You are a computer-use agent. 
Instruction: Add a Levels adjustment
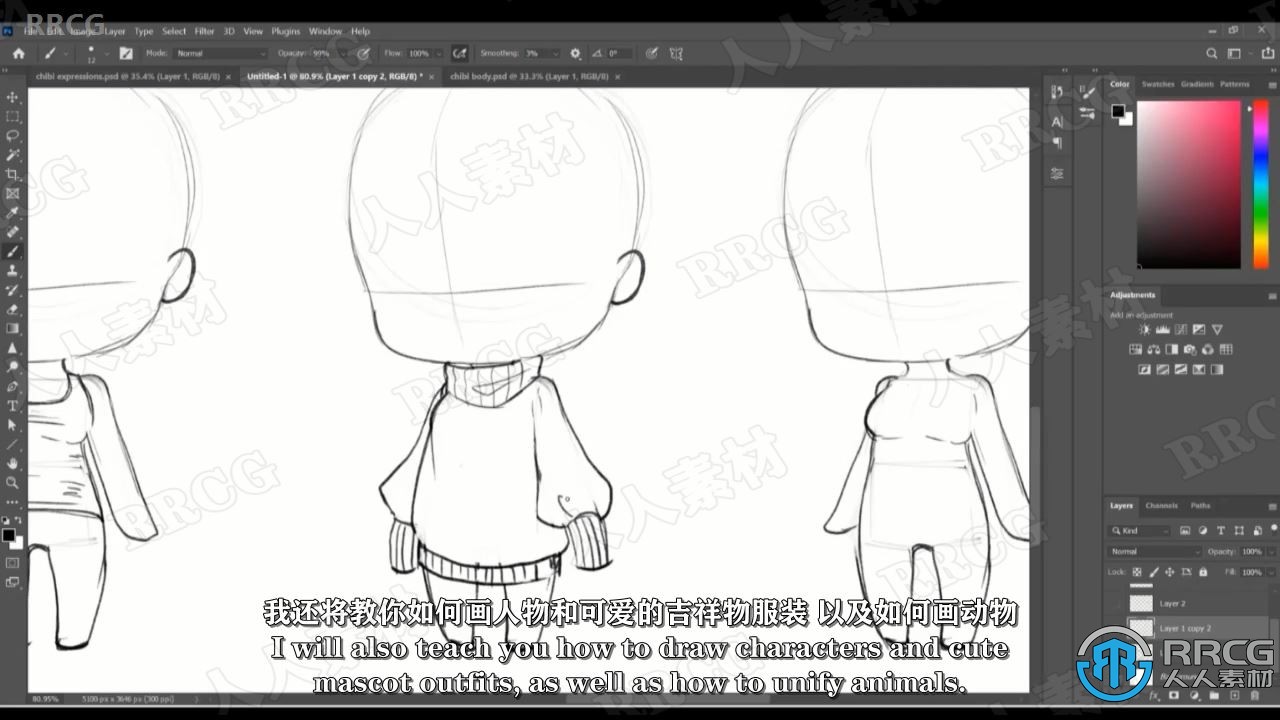(1163, 329)
